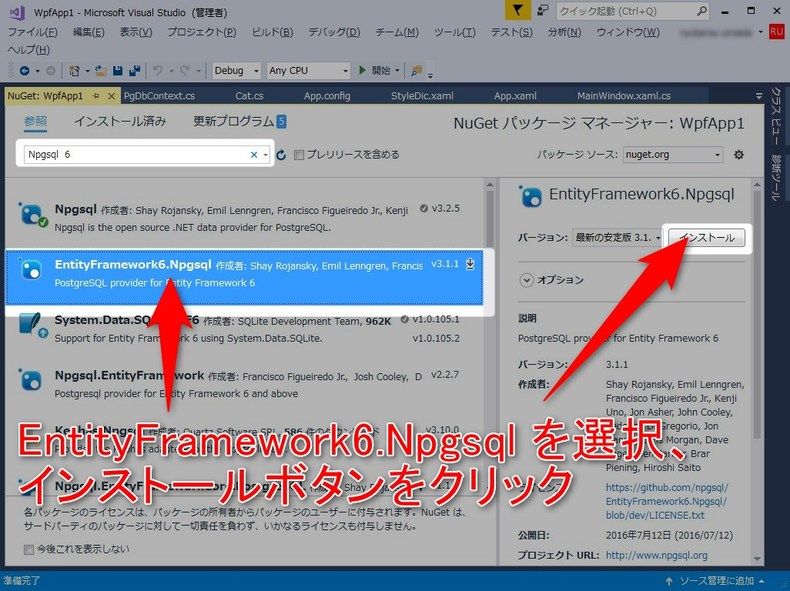Open the Help menu
The height and width of the screenshot is (591, 790).
[x=29, y=50]
